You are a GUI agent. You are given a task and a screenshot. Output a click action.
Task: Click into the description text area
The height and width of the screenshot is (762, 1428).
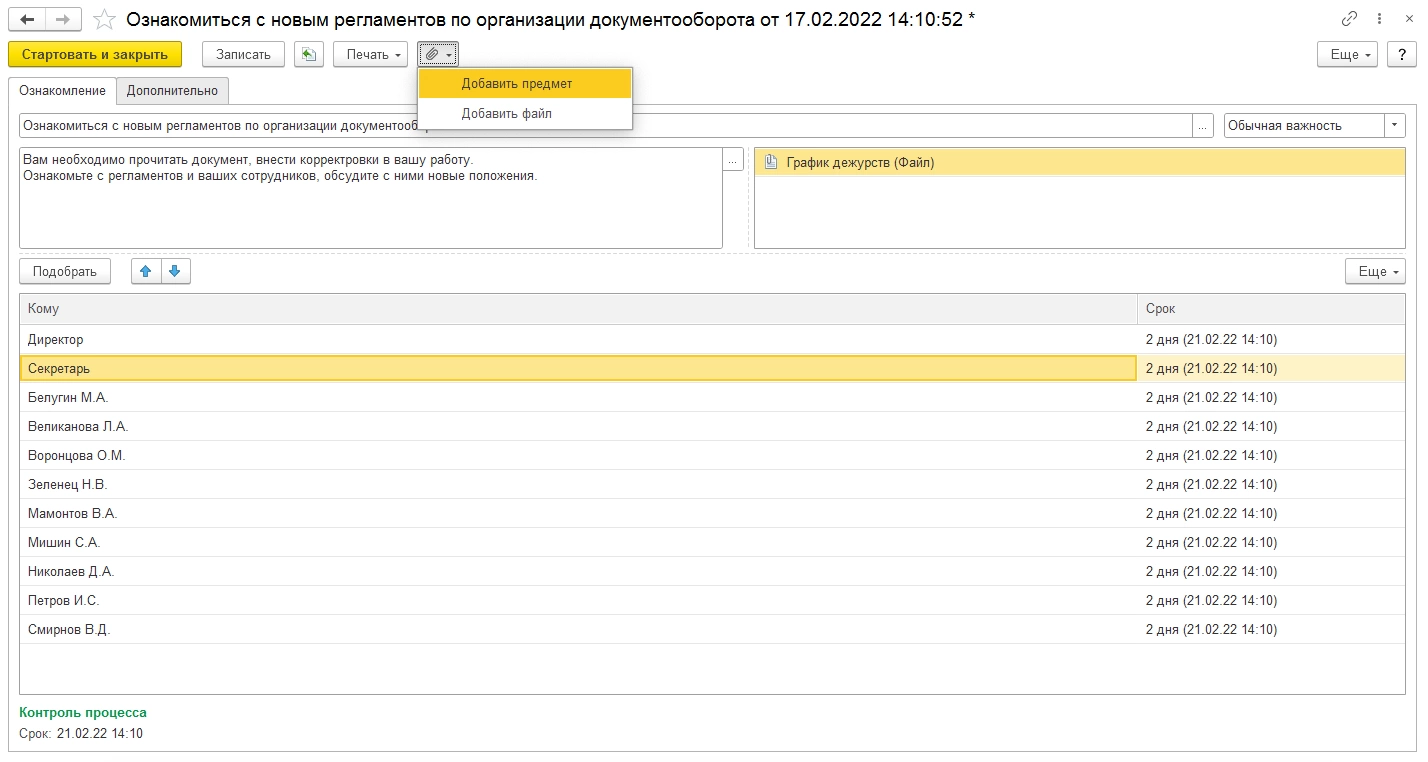[371, 198]
